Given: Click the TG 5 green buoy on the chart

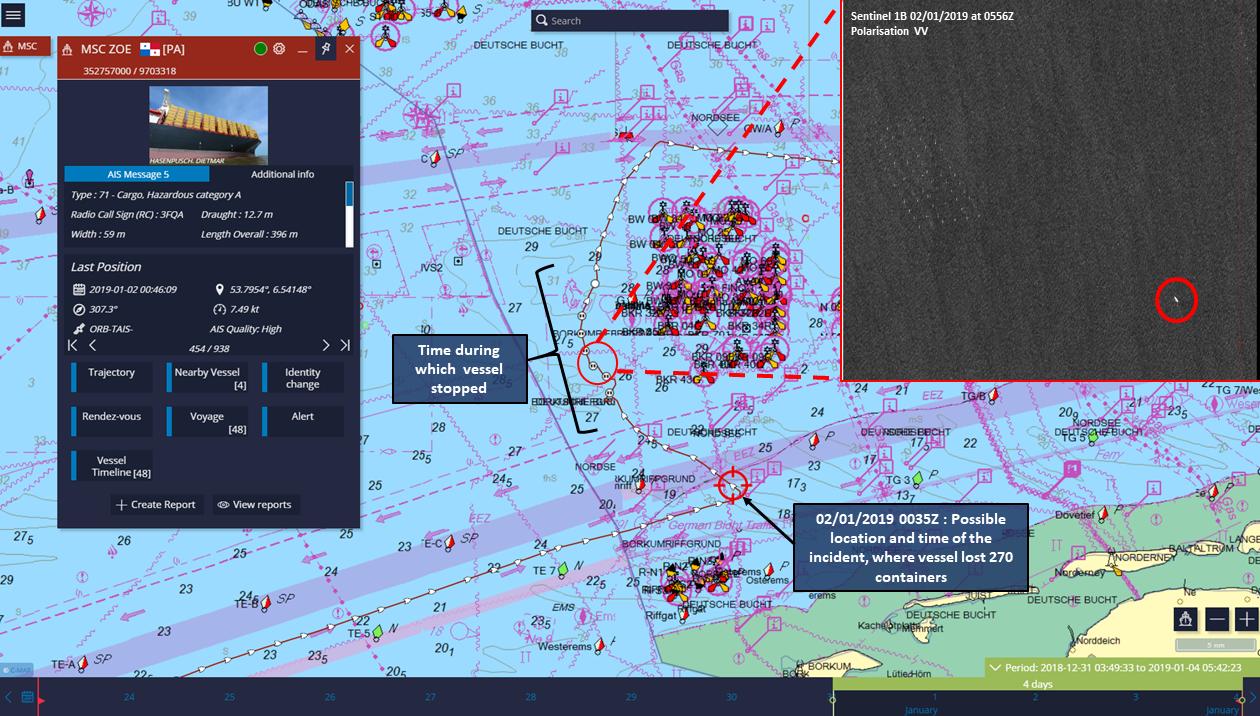Looking at the screenshot, I should [1095, 437].
